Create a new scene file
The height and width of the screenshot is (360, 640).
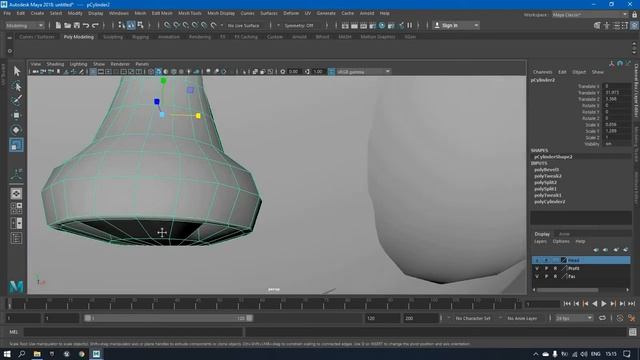pyautogui.click(x=58, y=25)
